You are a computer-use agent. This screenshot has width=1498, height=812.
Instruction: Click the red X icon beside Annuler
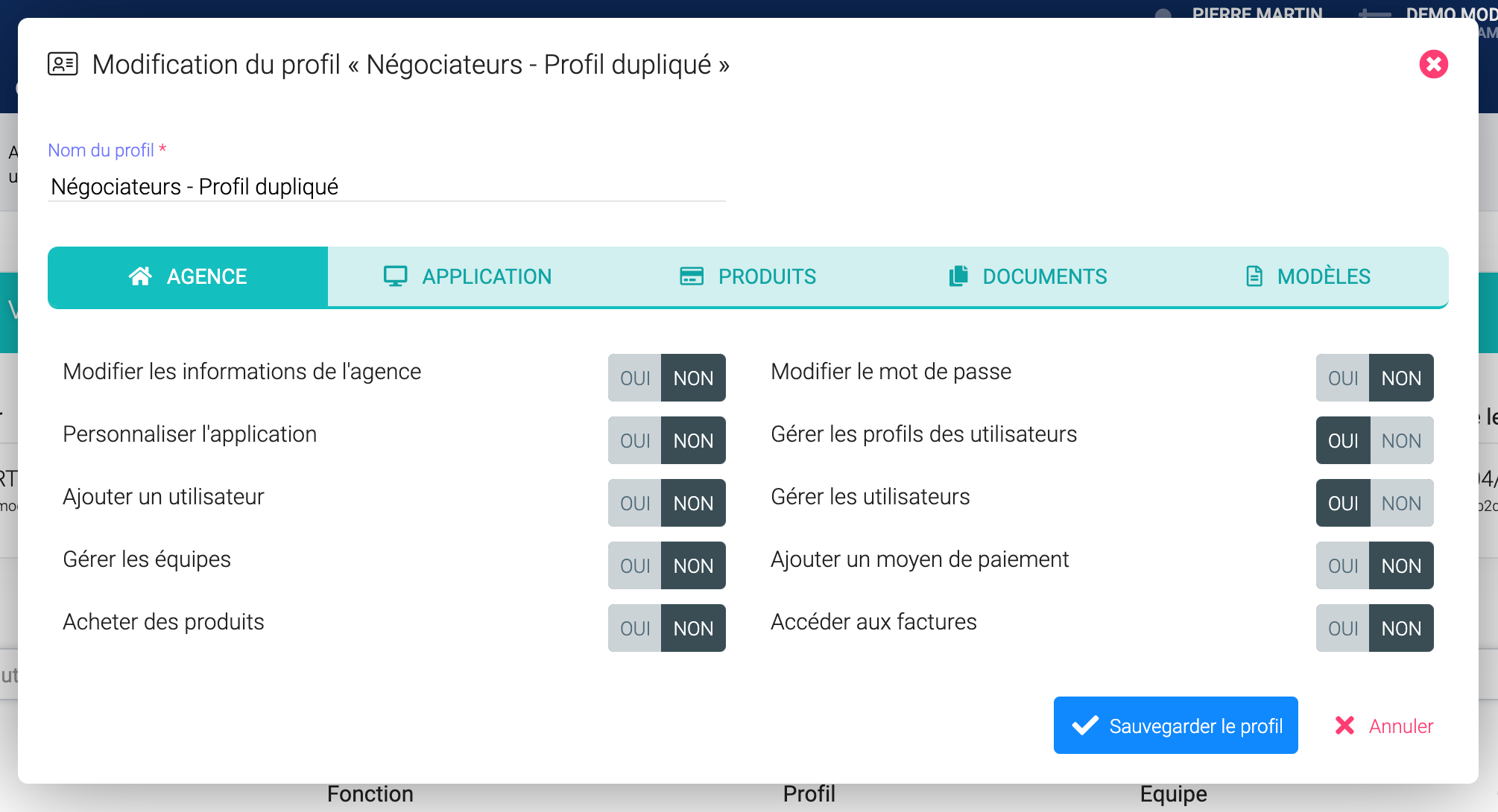(1344, 726)
